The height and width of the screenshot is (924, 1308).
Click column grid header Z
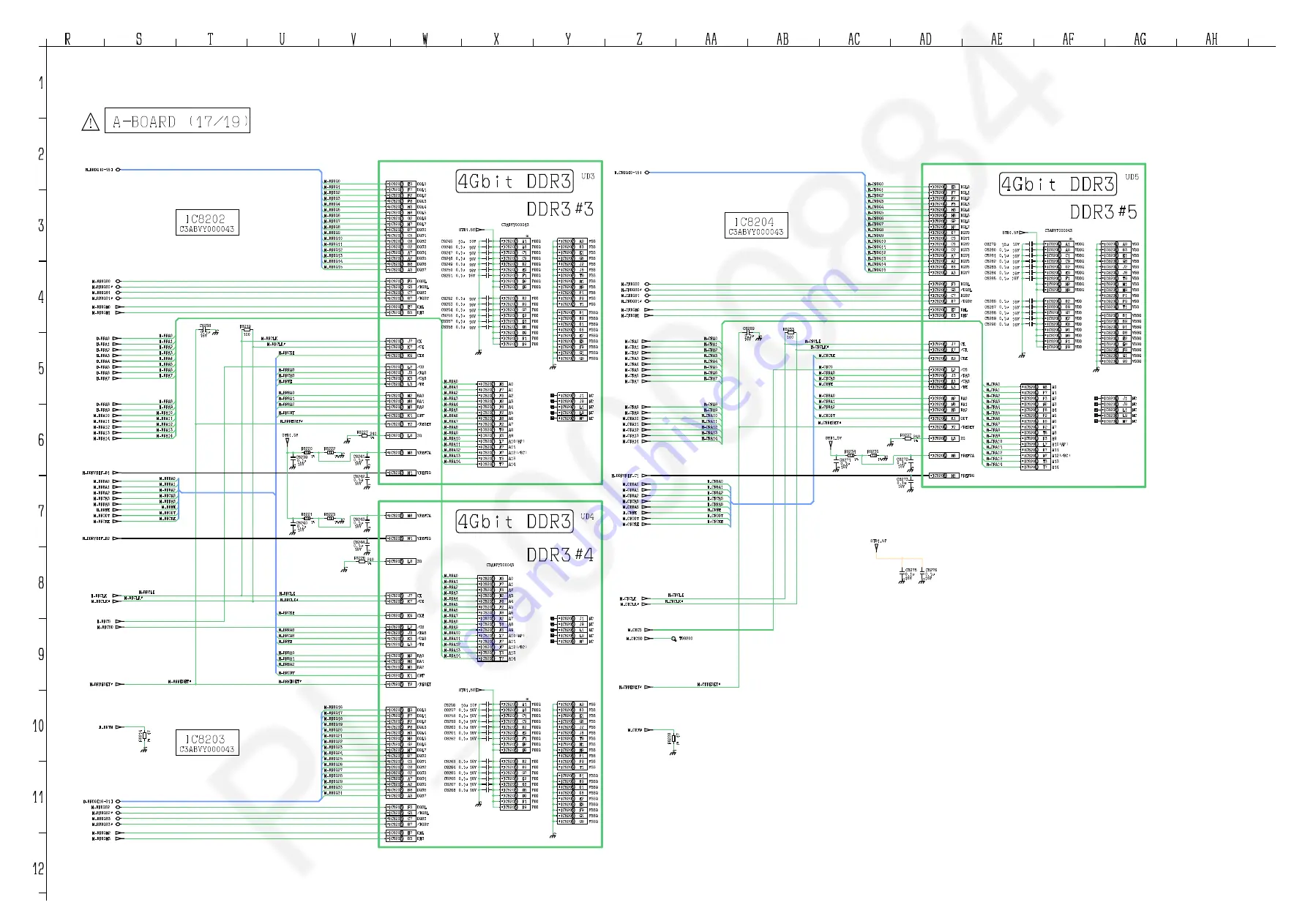coord(640,40)
